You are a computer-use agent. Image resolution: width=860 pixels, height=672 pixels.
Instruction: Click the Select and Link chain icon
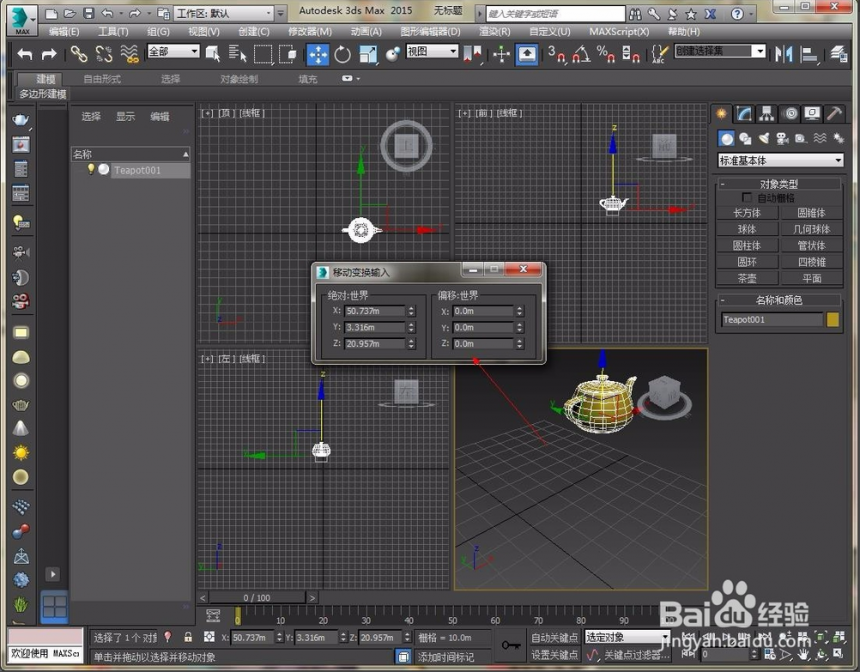coord(80,54)
